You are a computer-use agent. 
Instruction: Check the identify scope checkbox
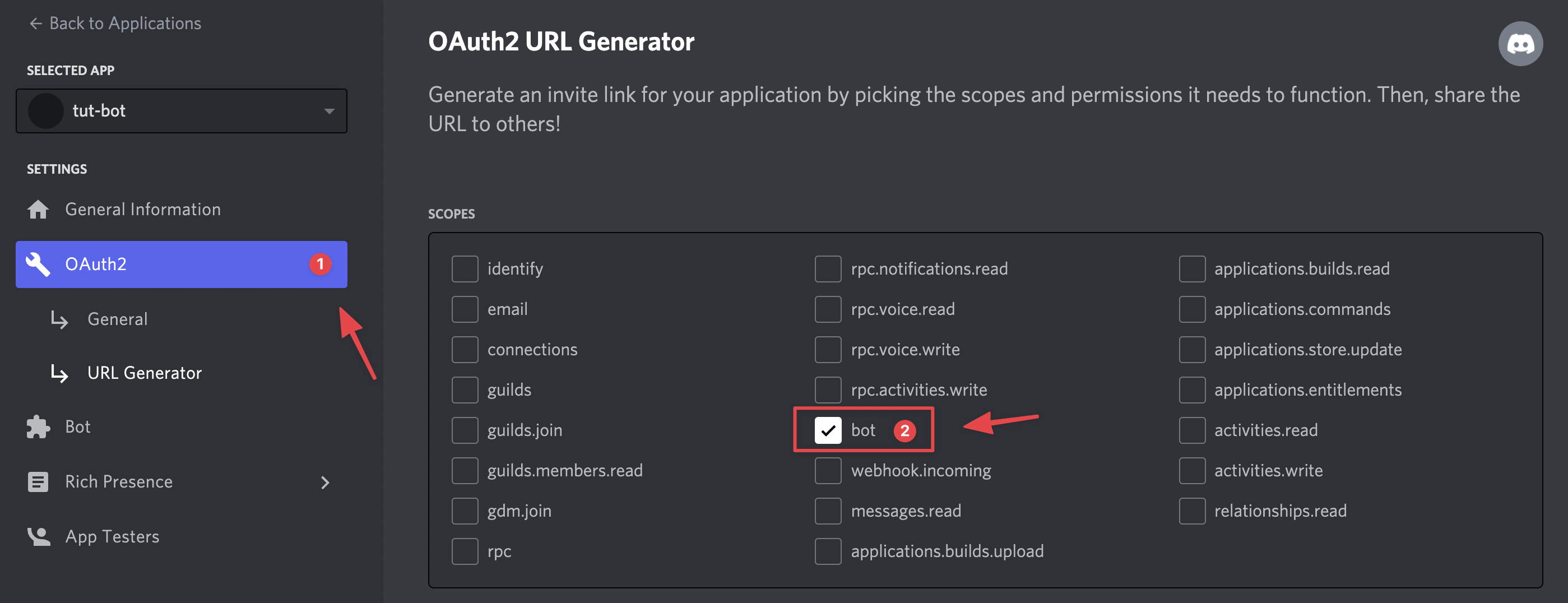coord(465,269)
